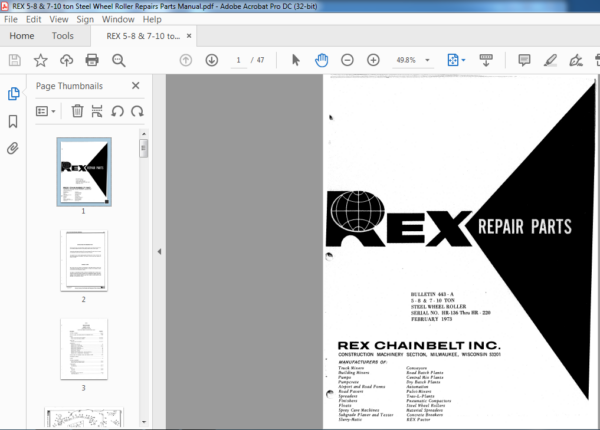Viewport: 600px width, 430px height.
Task: Click thumbnail panel scroll up arrow
Action: [x=144, y=134]
